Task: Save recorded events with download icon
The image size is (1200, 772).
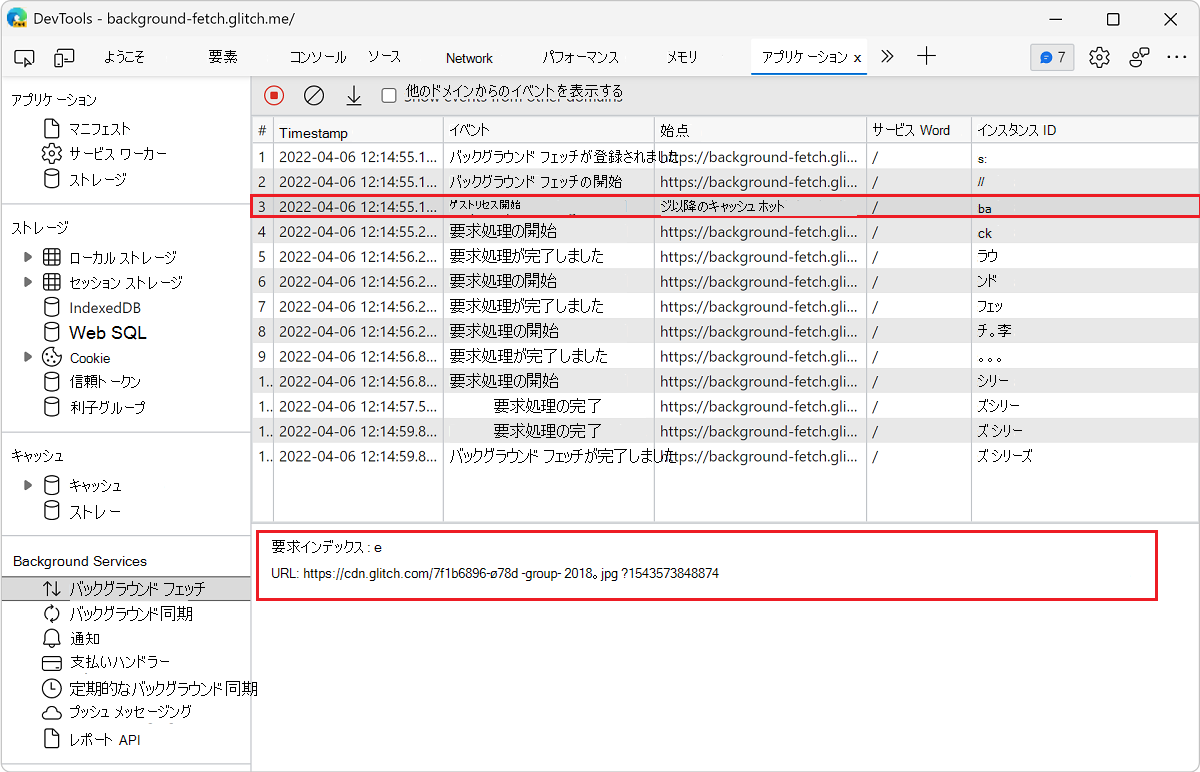Action: tap(353, 95)
